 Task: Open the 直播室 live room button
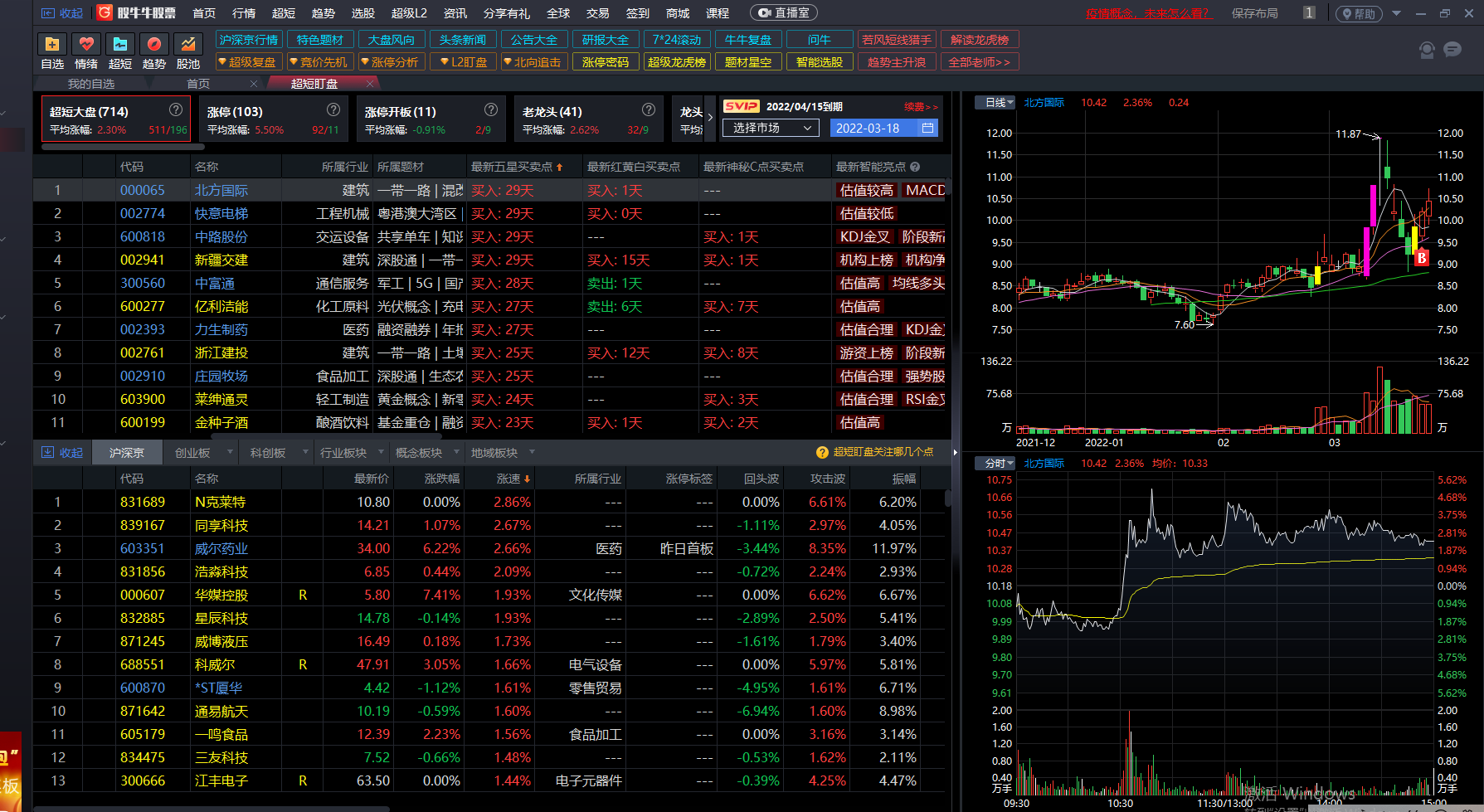[x=784, y=13]
